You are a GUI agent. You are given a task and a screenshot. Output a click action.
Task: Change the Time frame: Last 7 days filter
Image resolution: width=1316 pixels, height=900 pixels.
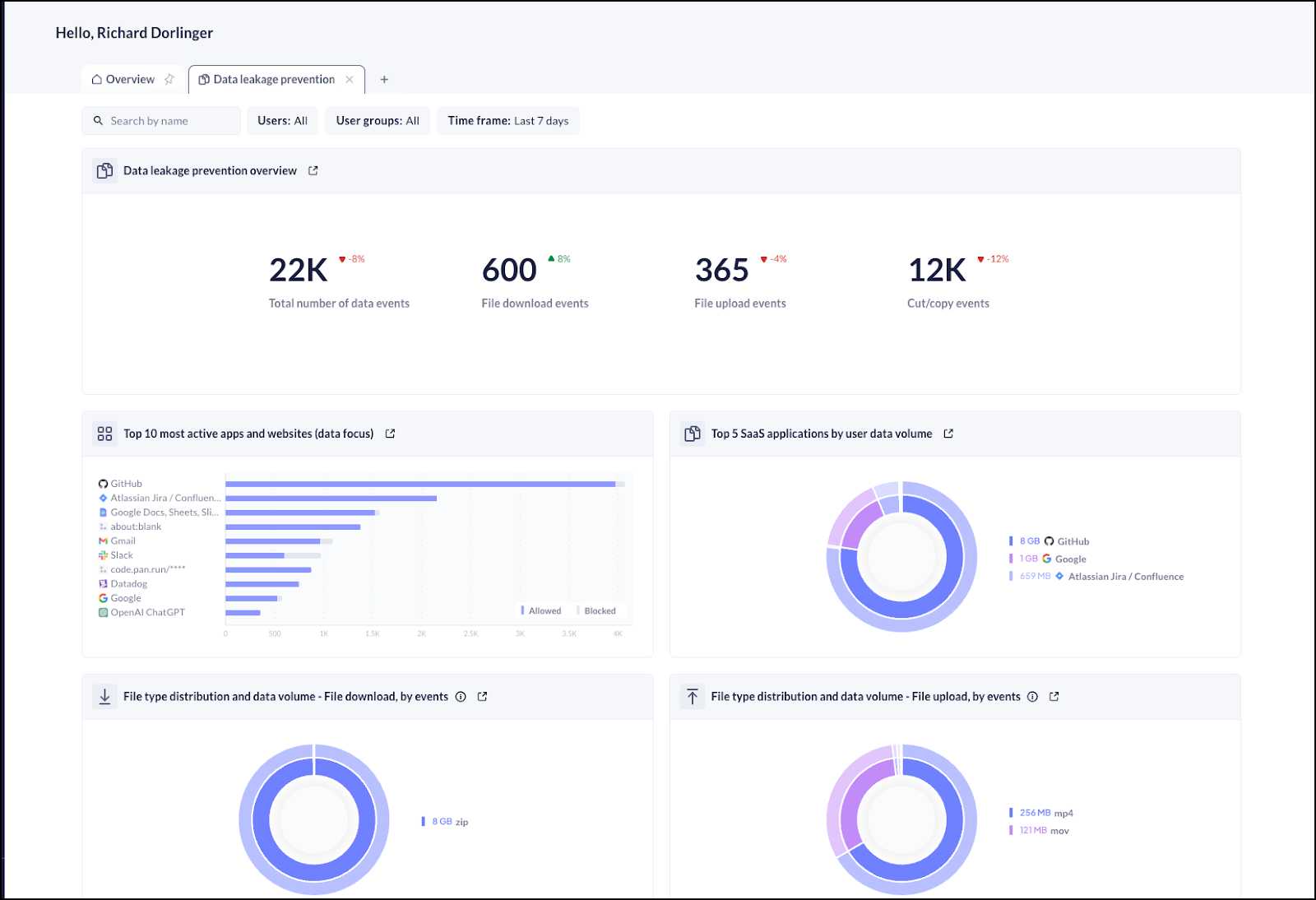coord(507,121)
